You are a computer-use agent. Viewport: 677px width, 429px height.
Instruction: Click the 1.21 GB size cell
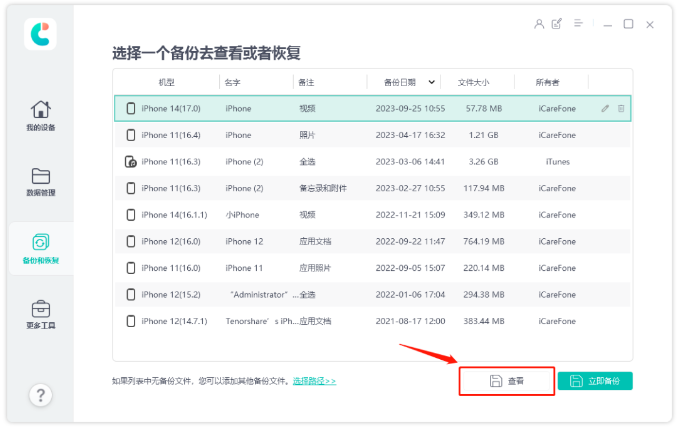click(x=484, y=135)
